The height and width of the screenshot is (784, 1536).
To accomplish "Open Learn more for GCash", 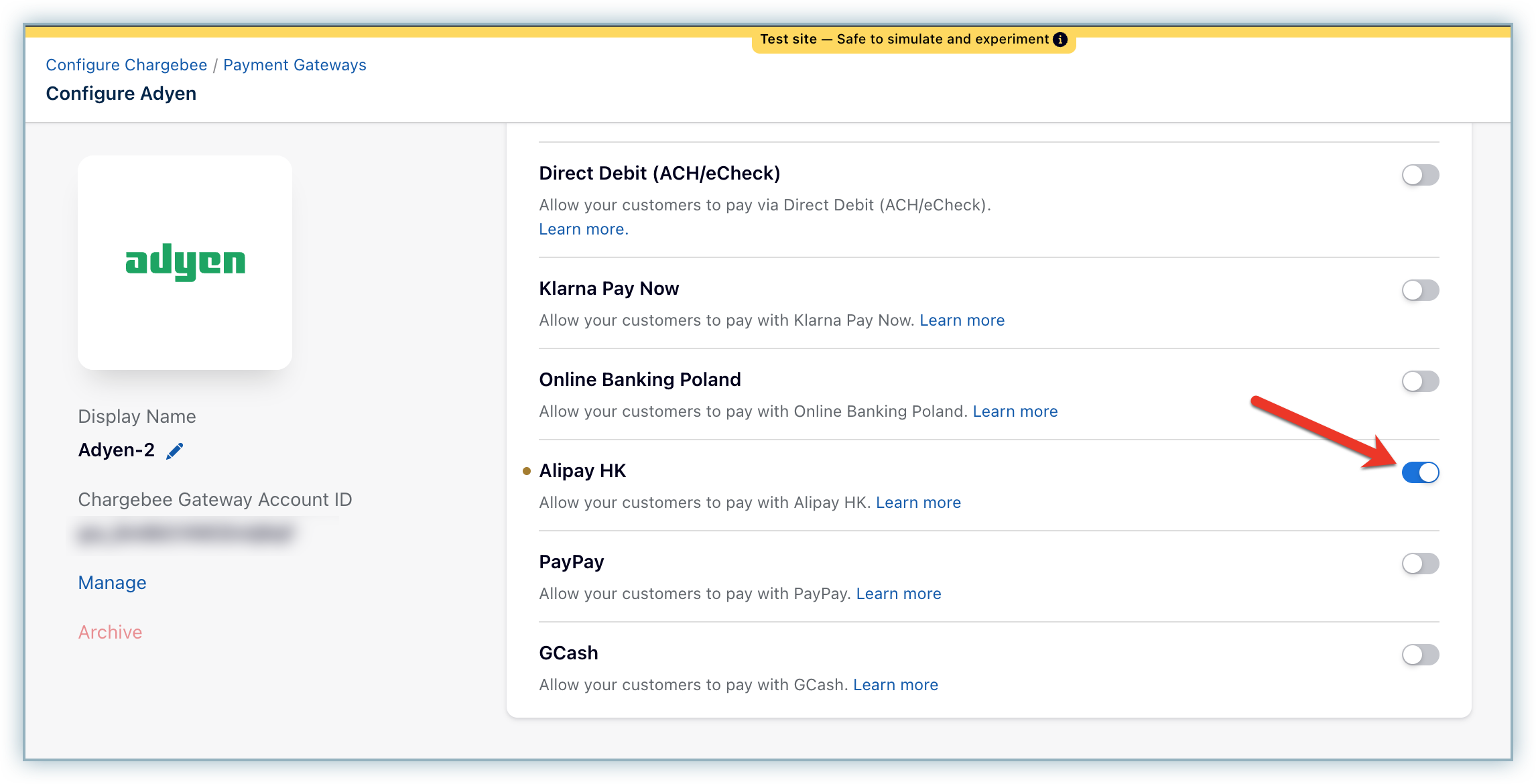I will pyautogui.click(x=895, y=685).
